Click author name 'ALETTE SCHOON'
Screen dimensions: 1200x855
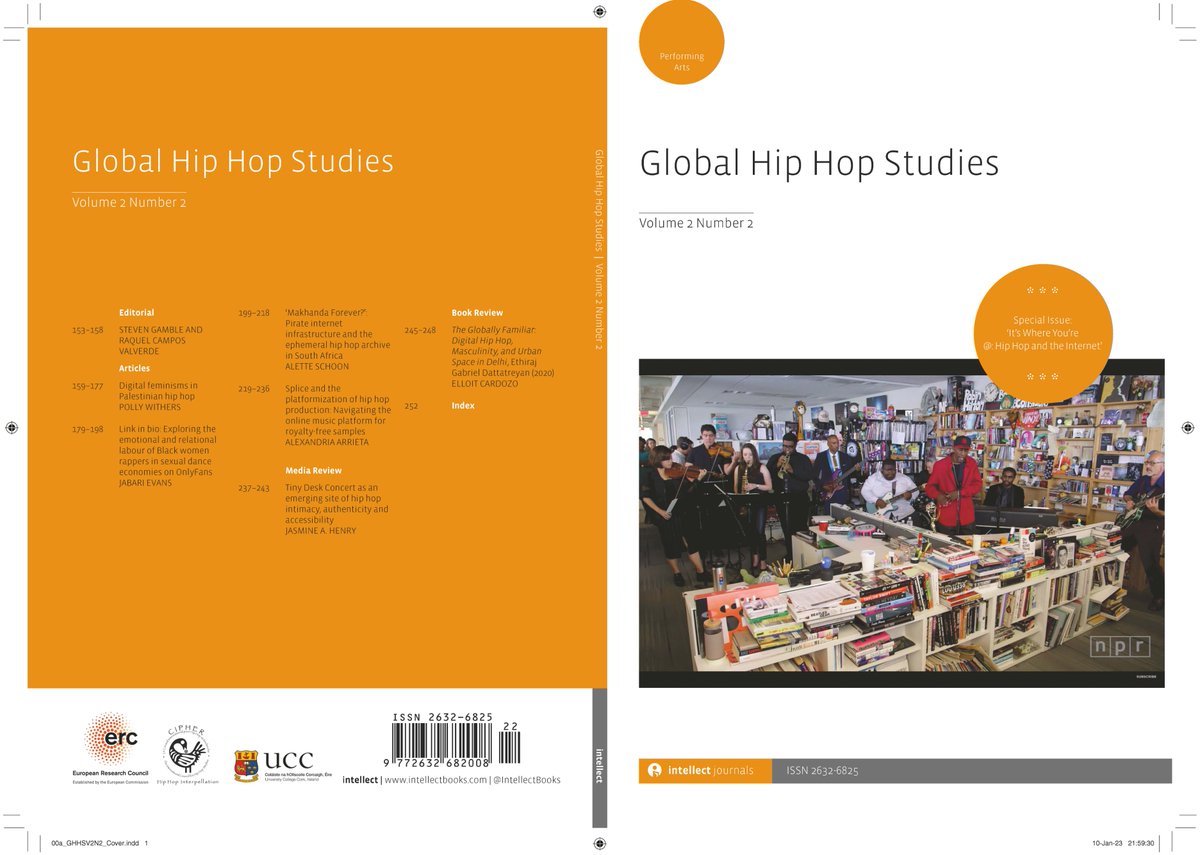[x=317, y=367]
